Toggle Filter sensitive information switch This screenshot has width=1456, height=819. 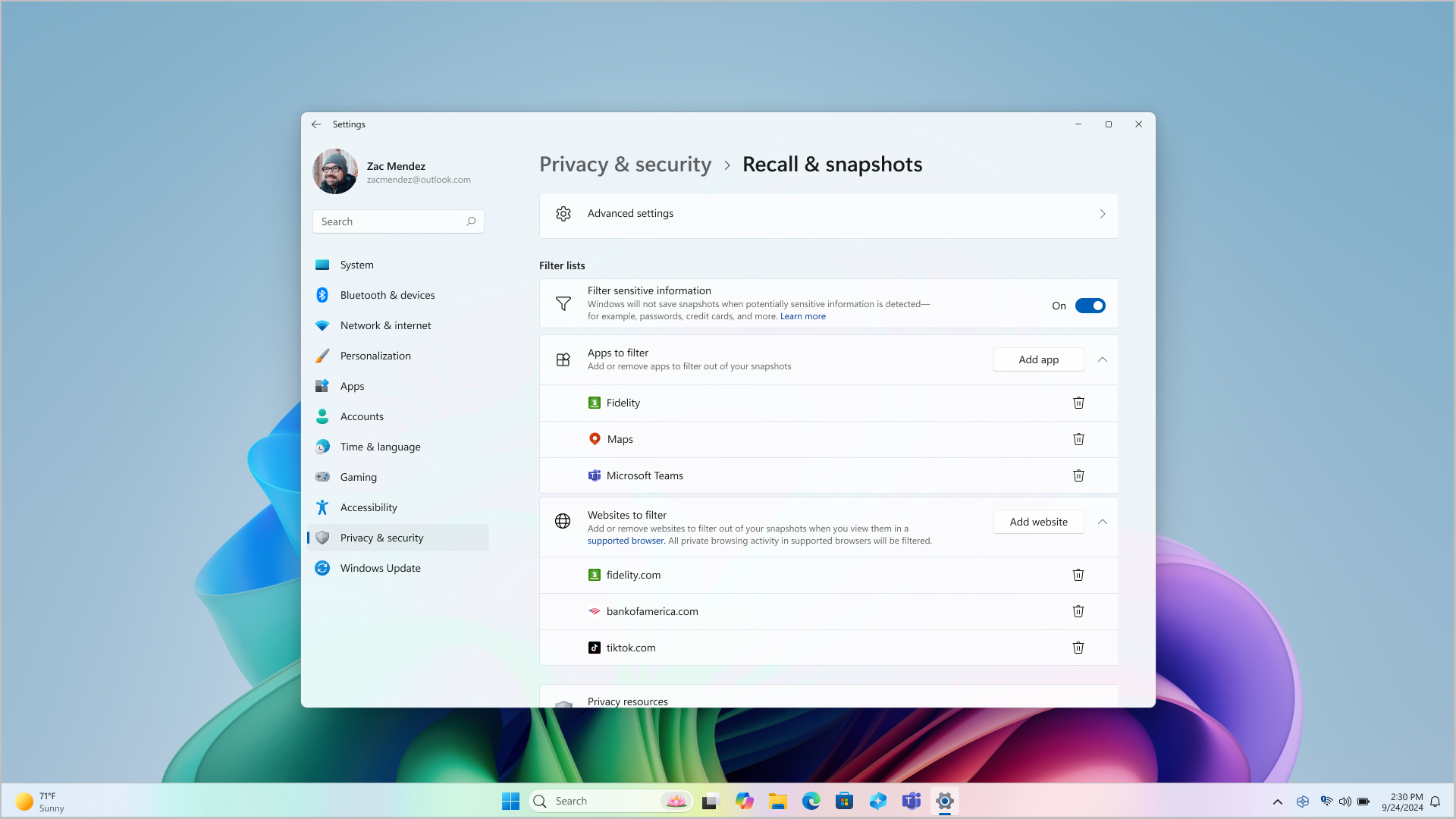coord(1090,305)
